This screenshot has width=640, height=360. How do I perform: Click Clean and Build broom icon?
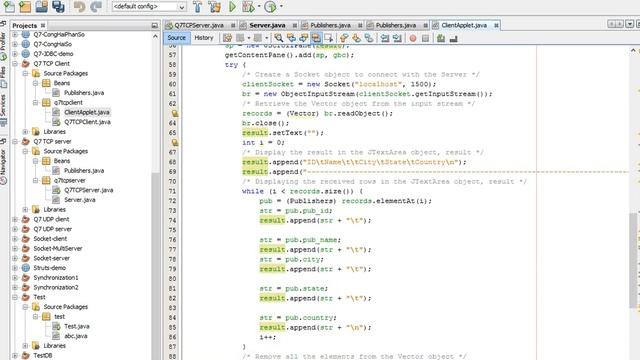coord(215,7)
